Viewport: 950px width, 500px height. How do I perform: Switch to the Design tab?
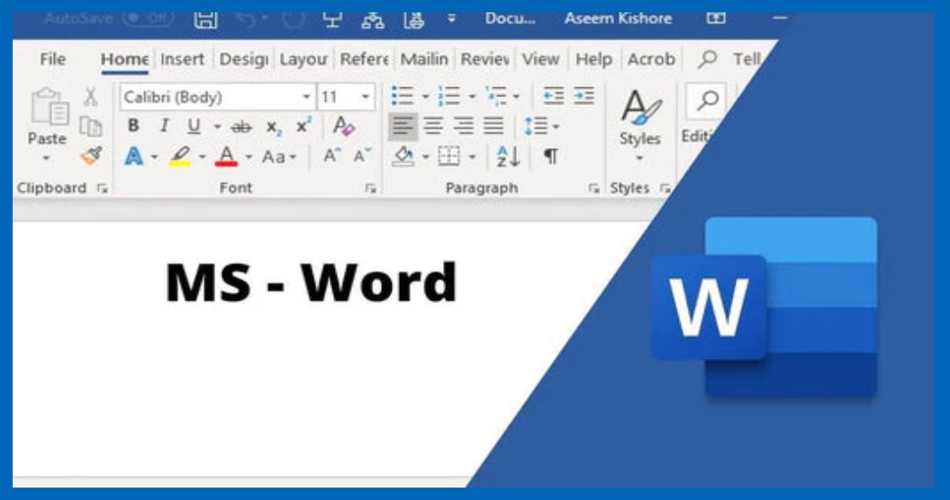pyautogui.click(x=244, y=59)
